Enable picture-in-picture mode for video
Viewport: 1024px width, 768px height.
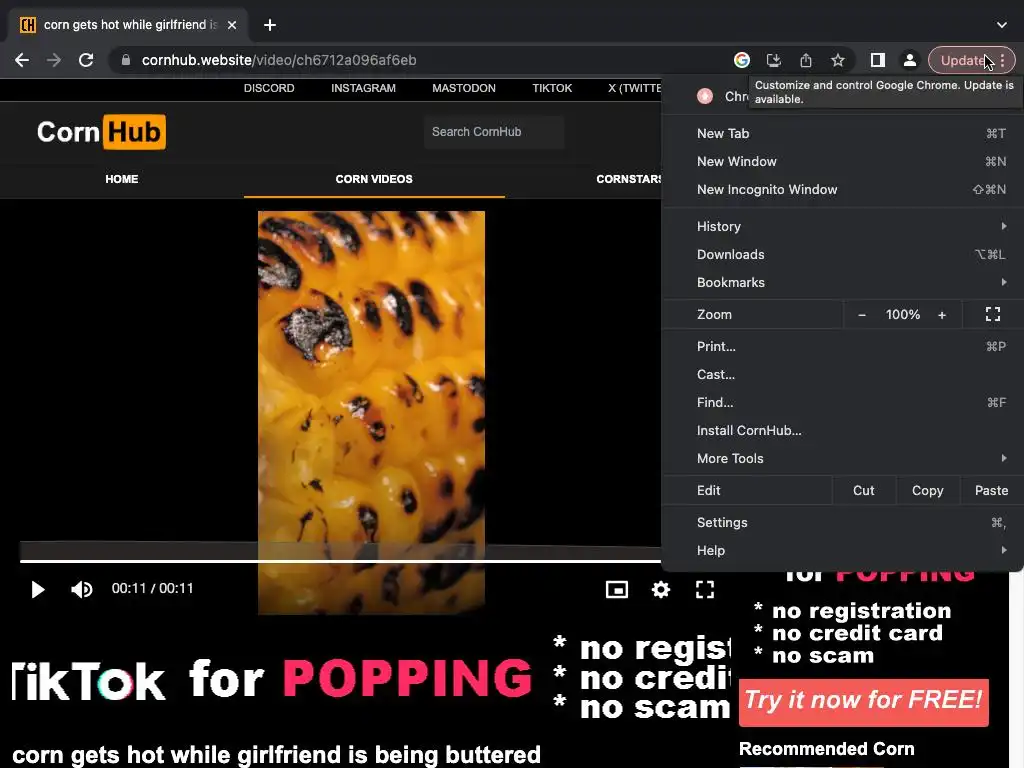616,589
